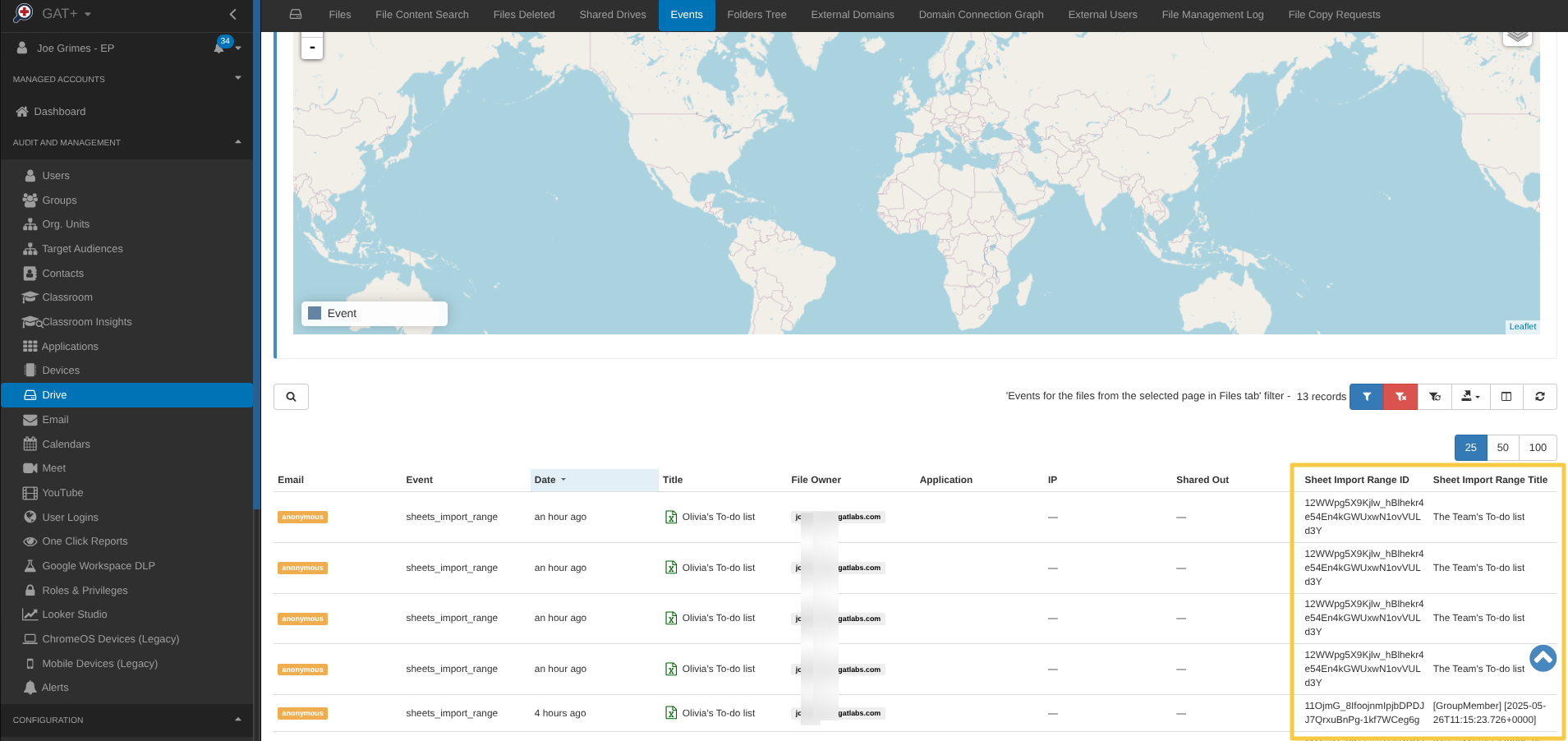Collapse Audit and Management section
The width and height of the screenshot is (1568, 741).
[x=126, y=142]
